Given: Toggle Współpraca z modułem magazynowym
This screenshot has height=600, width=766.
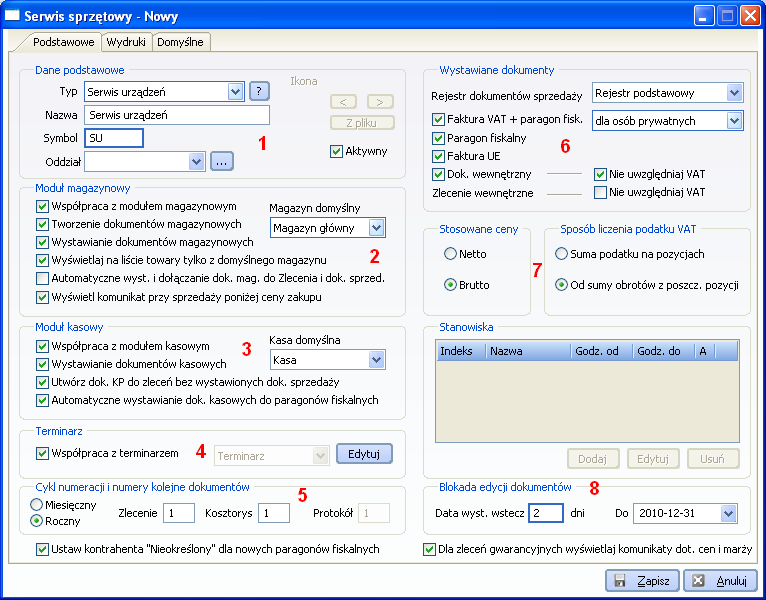Looking at the screenshot, I should point(43,207).
